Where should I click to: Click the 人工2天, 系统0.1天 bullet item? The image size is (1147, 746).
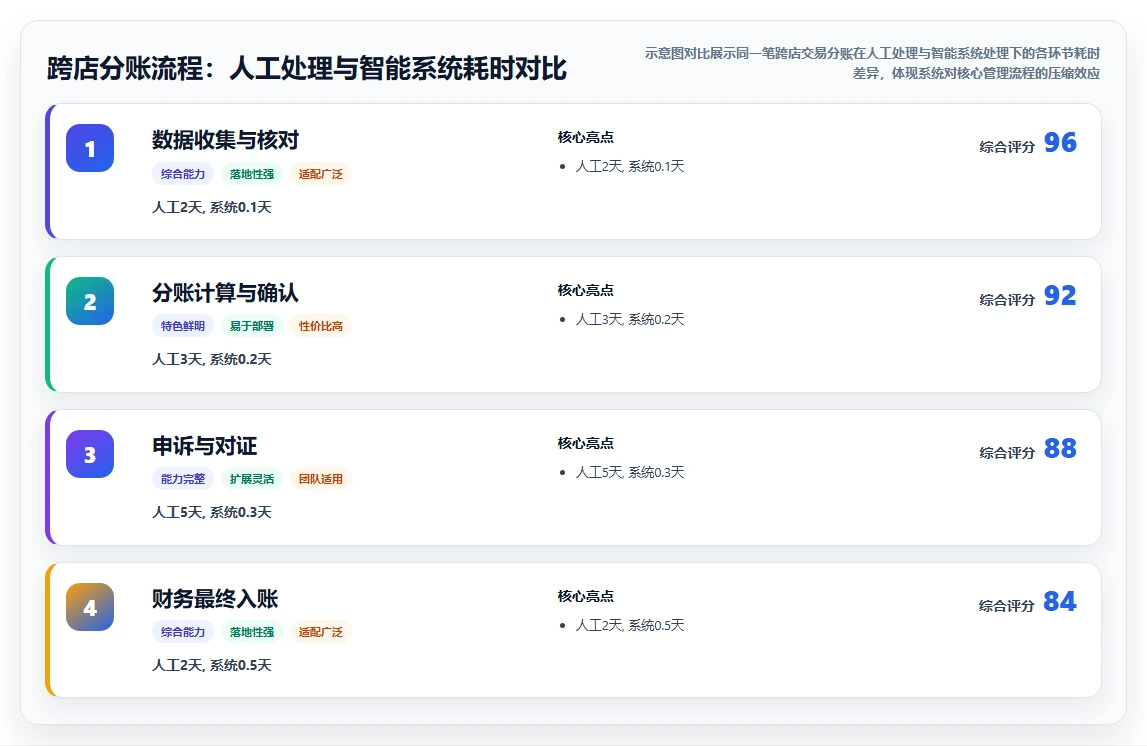pos(630,167)
